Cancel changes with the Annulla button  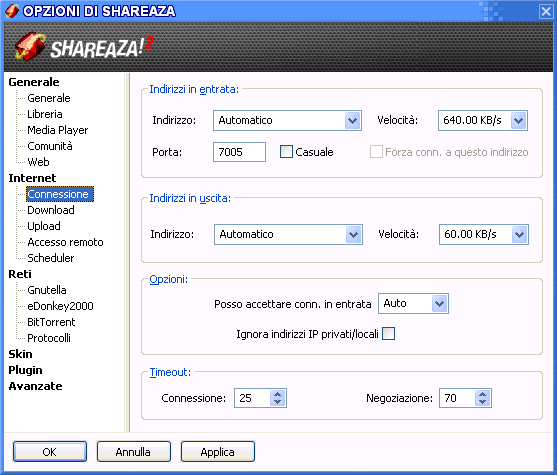[134, 452]
